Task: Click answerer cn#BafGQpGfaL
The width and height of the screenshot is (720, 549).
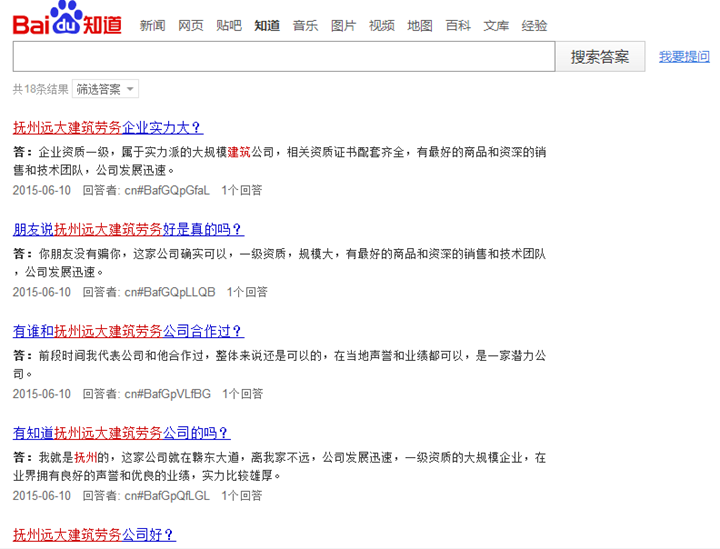Action: pos(167,190)
